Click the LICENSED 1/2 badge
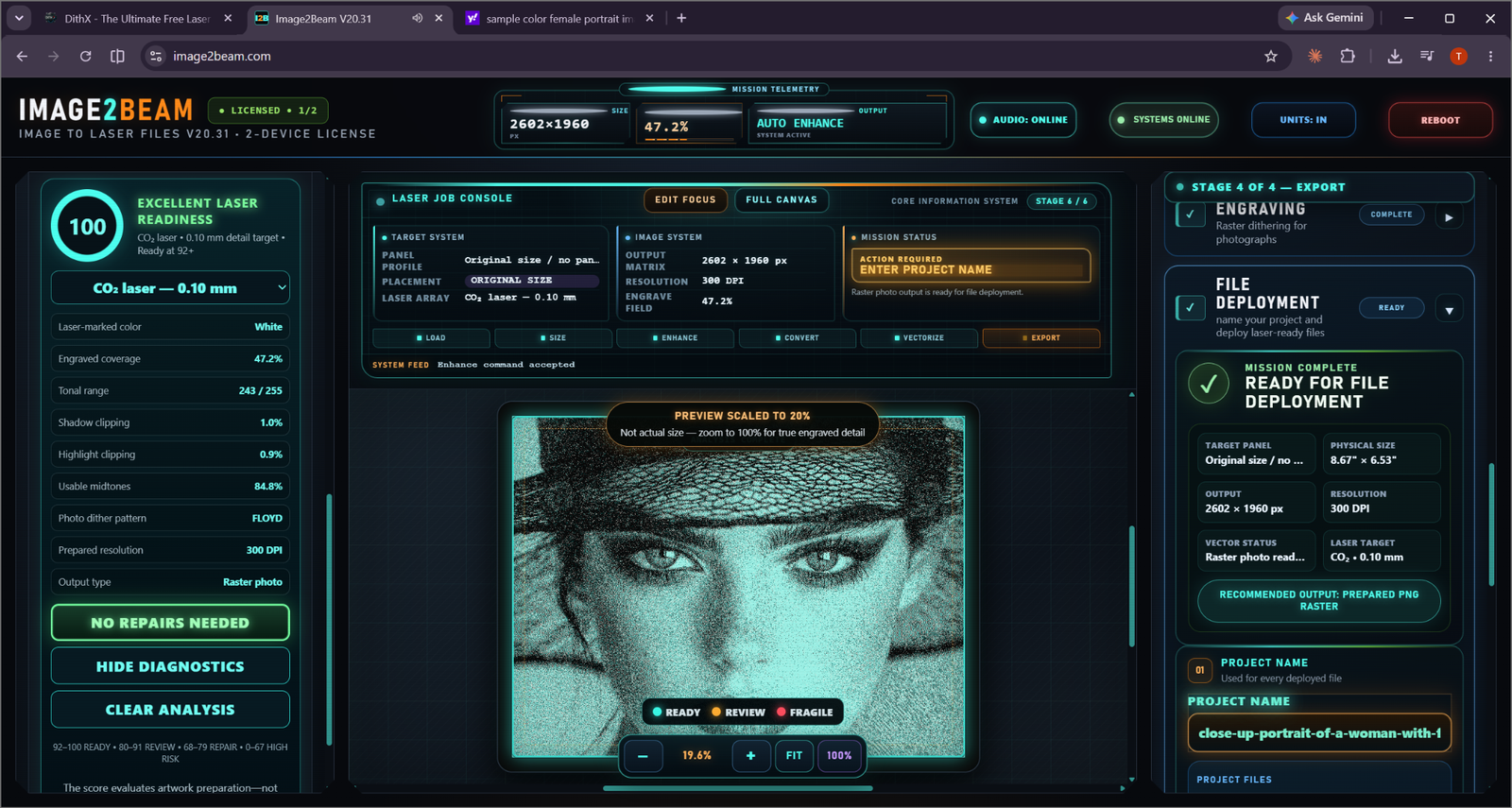 (267, 111)
